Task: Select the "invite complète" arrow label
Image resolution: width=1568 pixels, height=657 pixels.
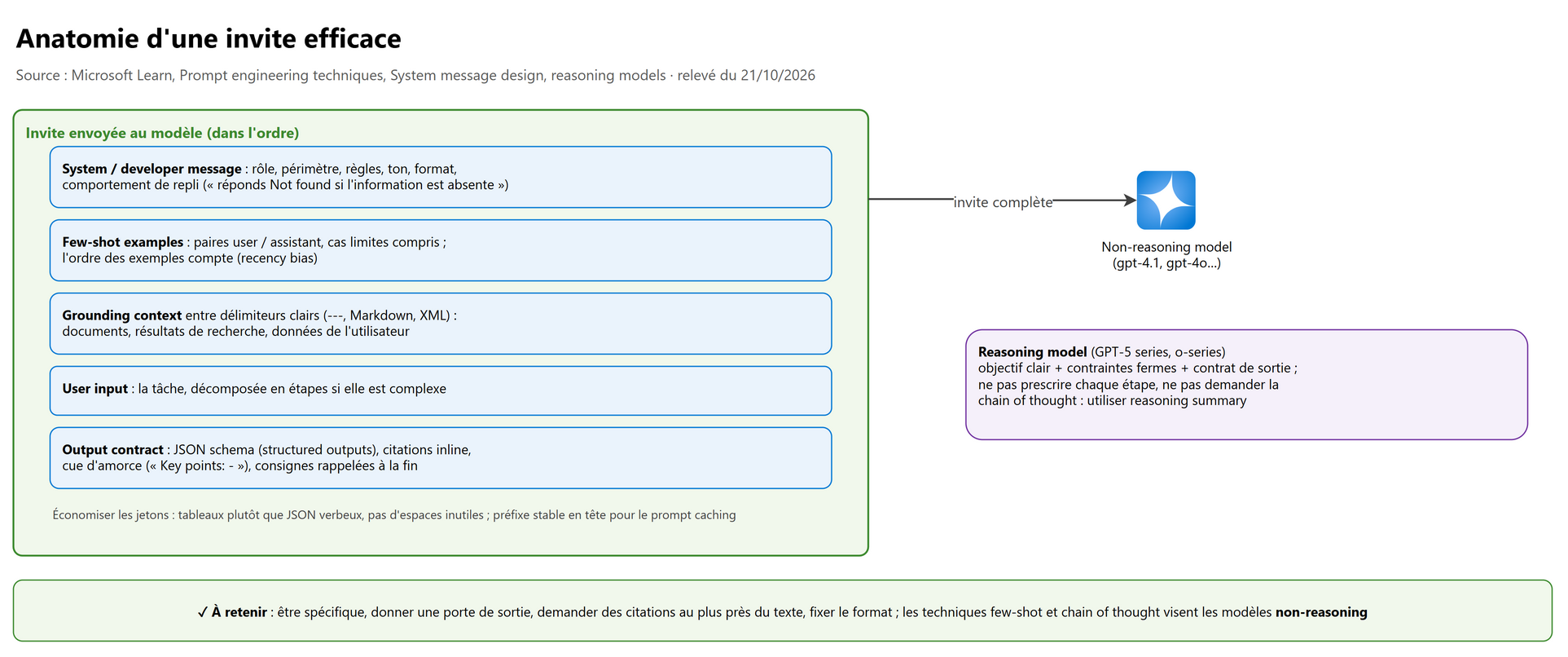Action: 1003,202
